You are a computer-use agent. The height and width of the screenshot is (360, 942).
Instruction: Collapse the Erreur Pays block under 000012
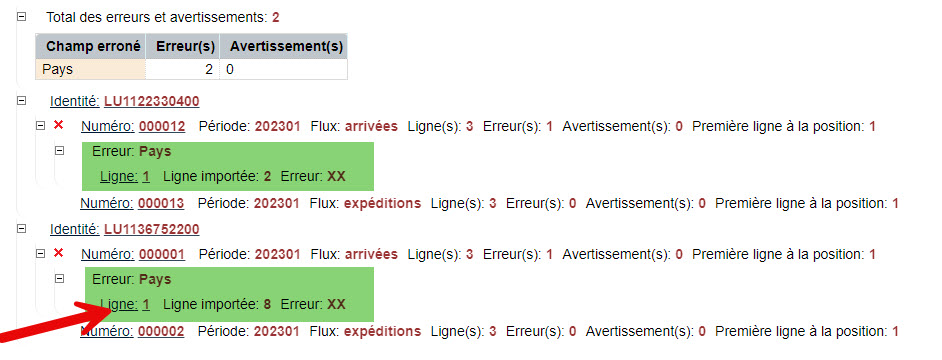click(x=59, y=151)
